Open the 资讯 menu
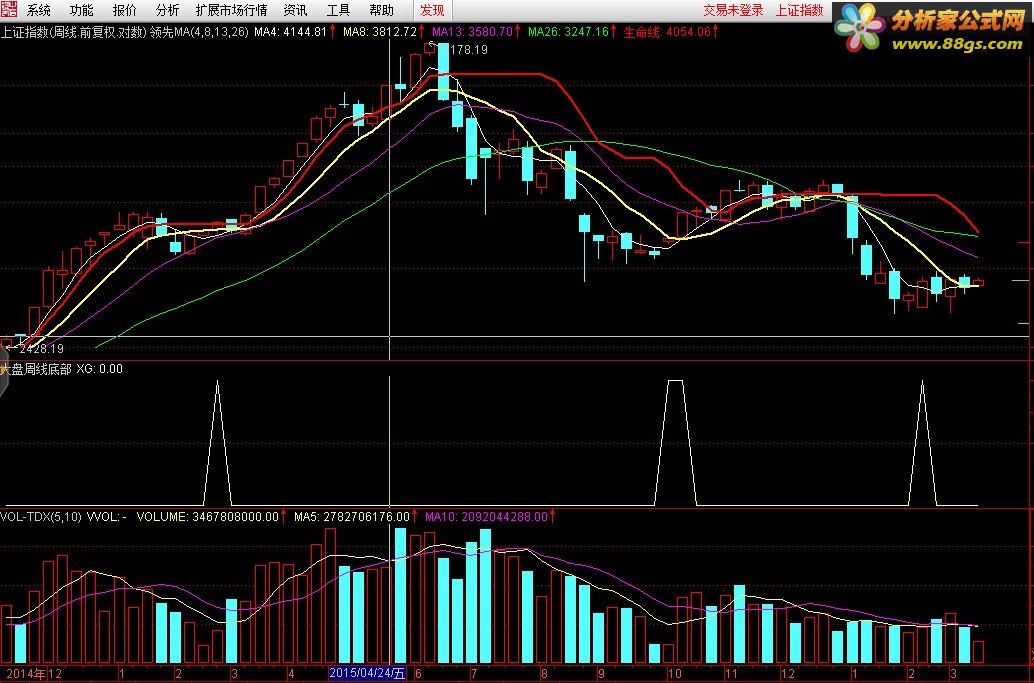The height and width of the screenshot is (683, 1034). click(x=295, y=10)
